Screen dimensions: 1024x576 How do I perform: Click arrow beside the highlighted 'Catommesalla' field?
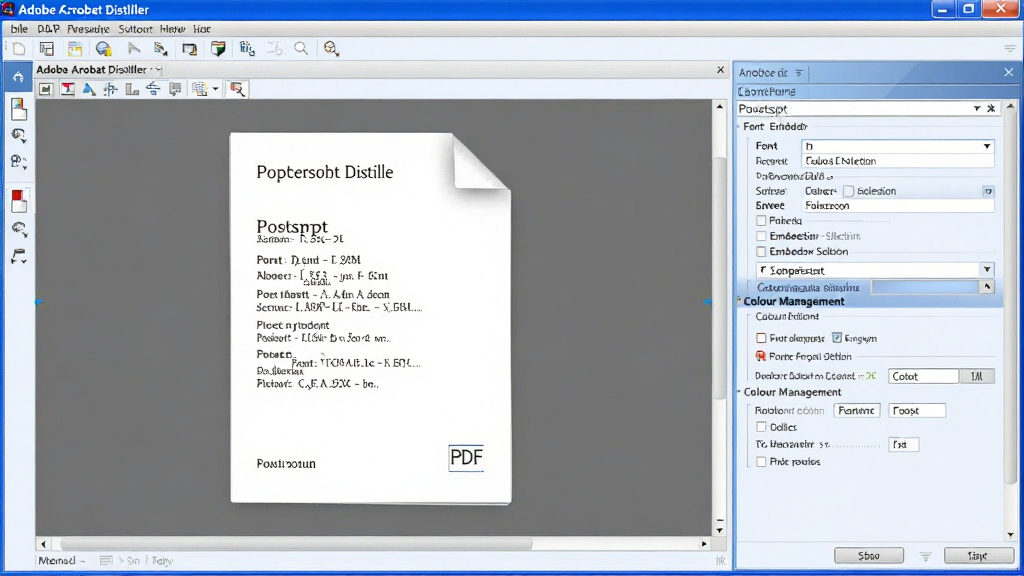987,287
